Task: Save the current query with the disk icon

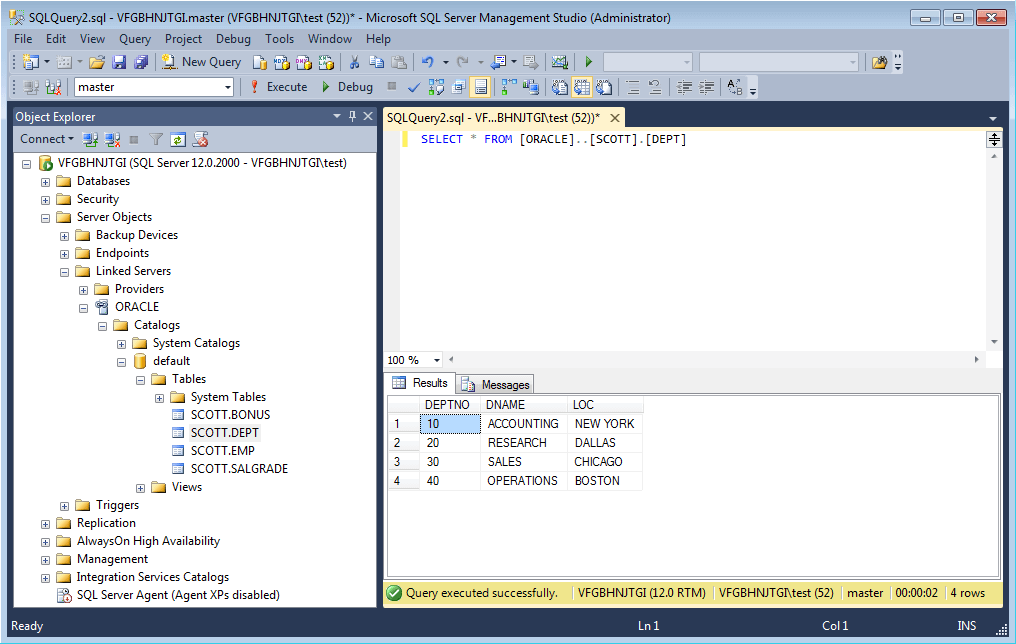Action: tap(119, 62)
